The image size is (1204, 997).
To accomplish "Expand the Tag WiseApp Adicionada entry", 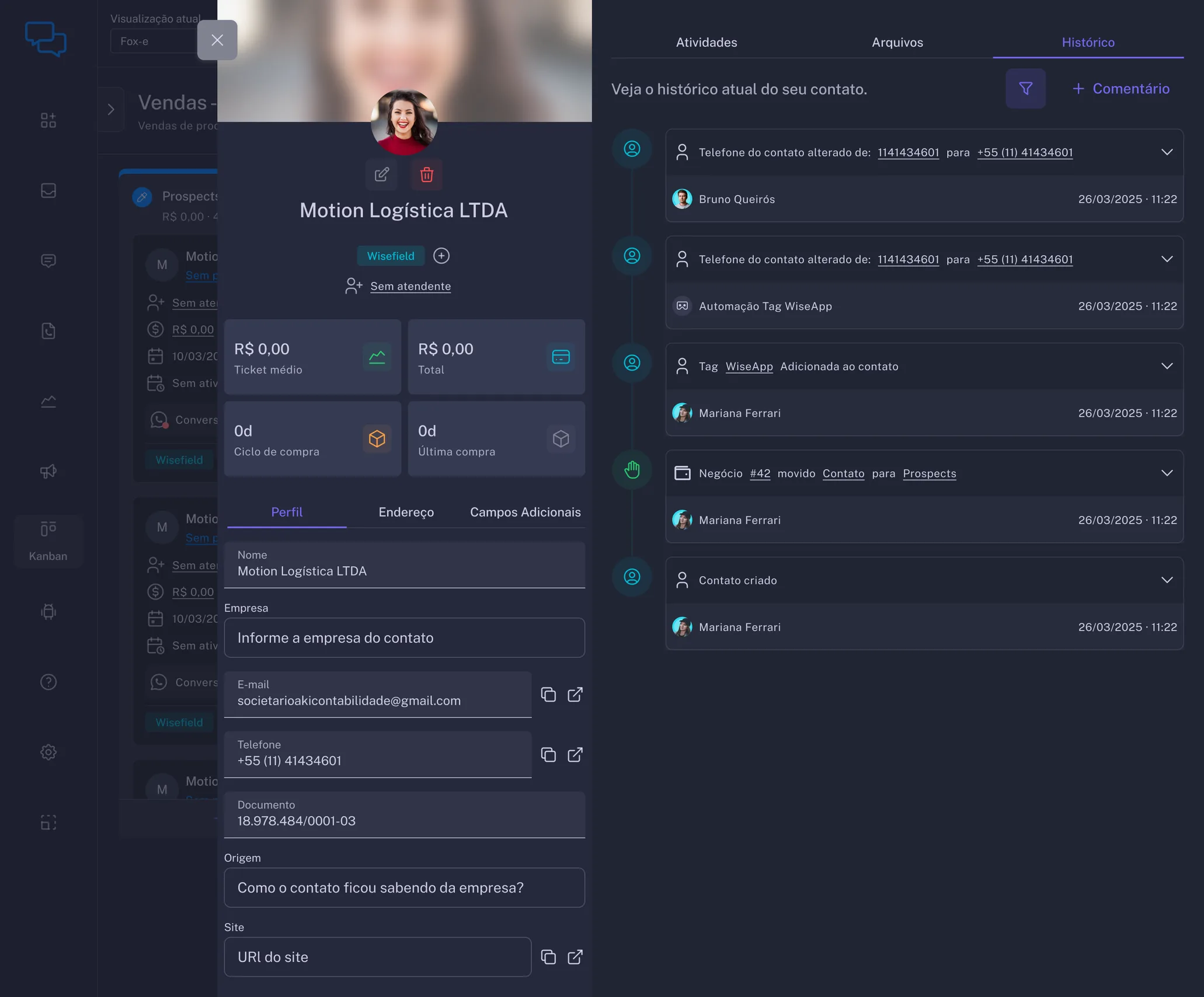I will [x=1167, y=366].
